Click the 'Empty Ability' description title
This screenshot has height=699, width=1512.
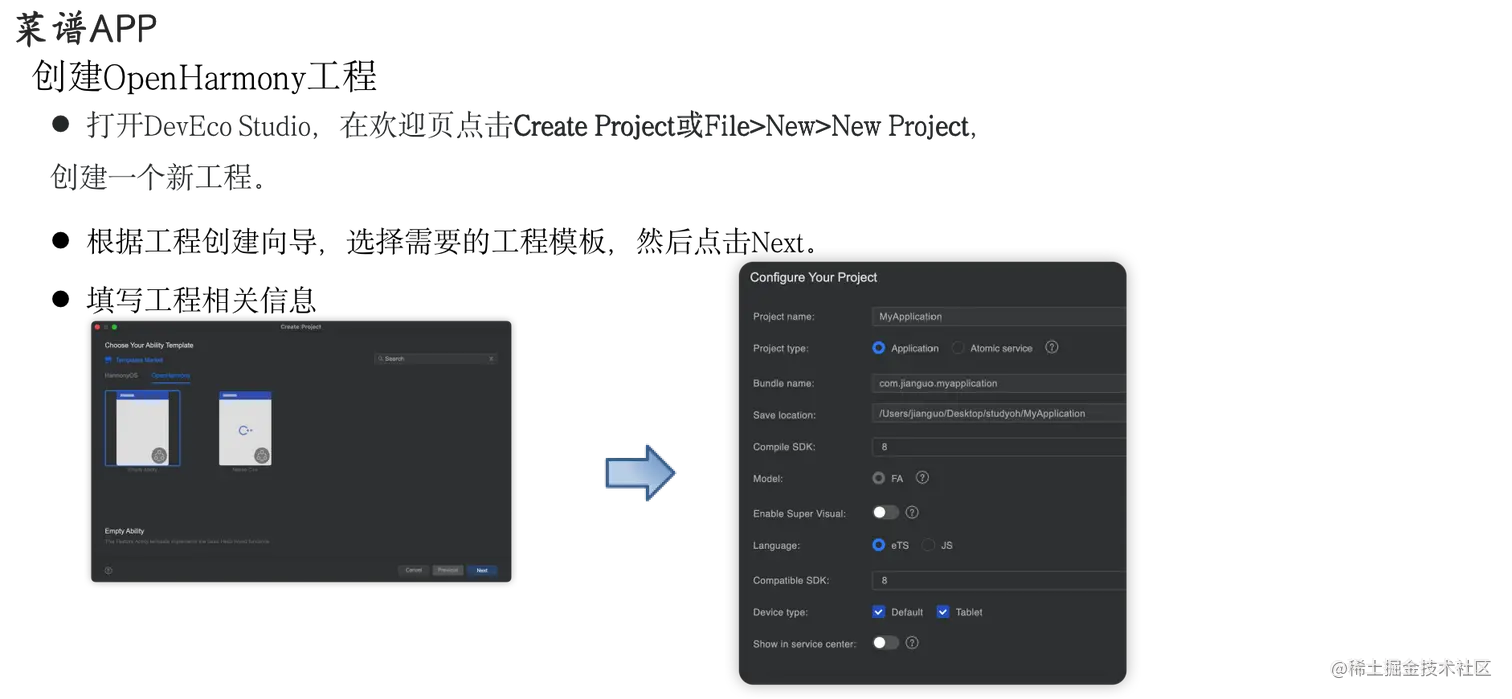coord(125,531)
